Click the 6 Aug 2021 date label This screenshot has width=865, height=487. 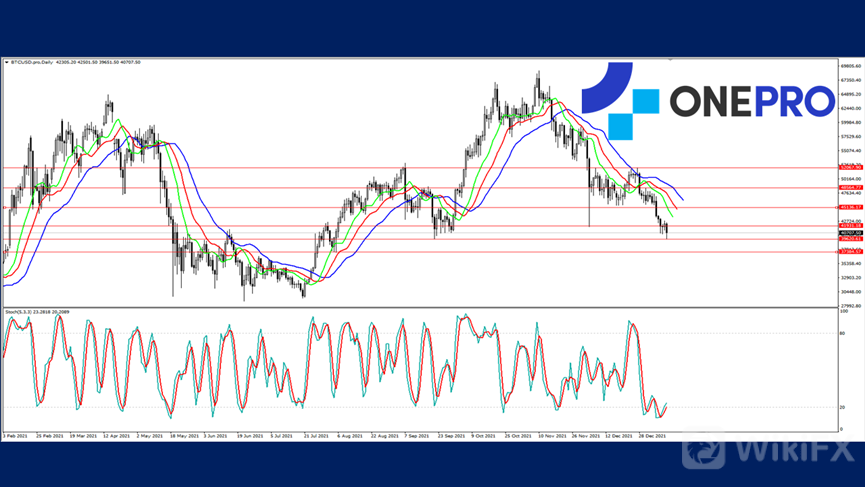pos(350,436)
